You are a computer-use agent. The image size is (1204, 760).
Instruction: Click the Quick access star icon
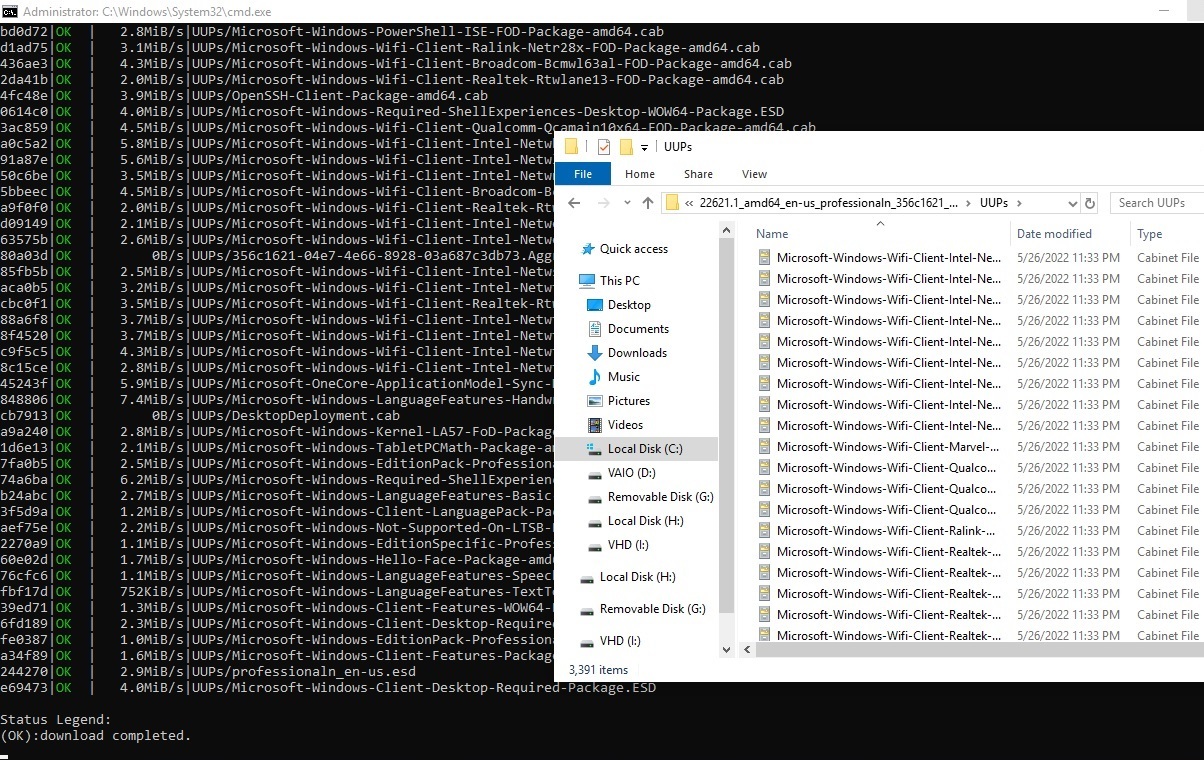coord(587,249)
